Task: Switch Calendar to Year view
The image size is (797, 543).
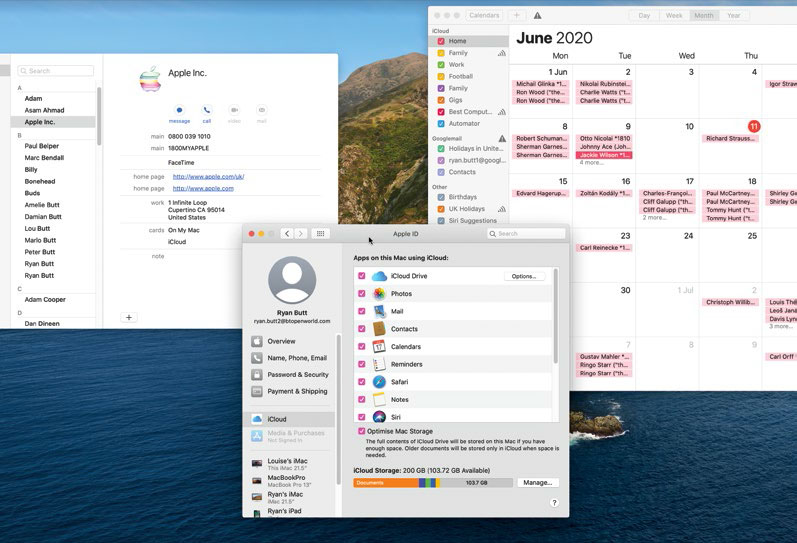Action: coord(733,15)
